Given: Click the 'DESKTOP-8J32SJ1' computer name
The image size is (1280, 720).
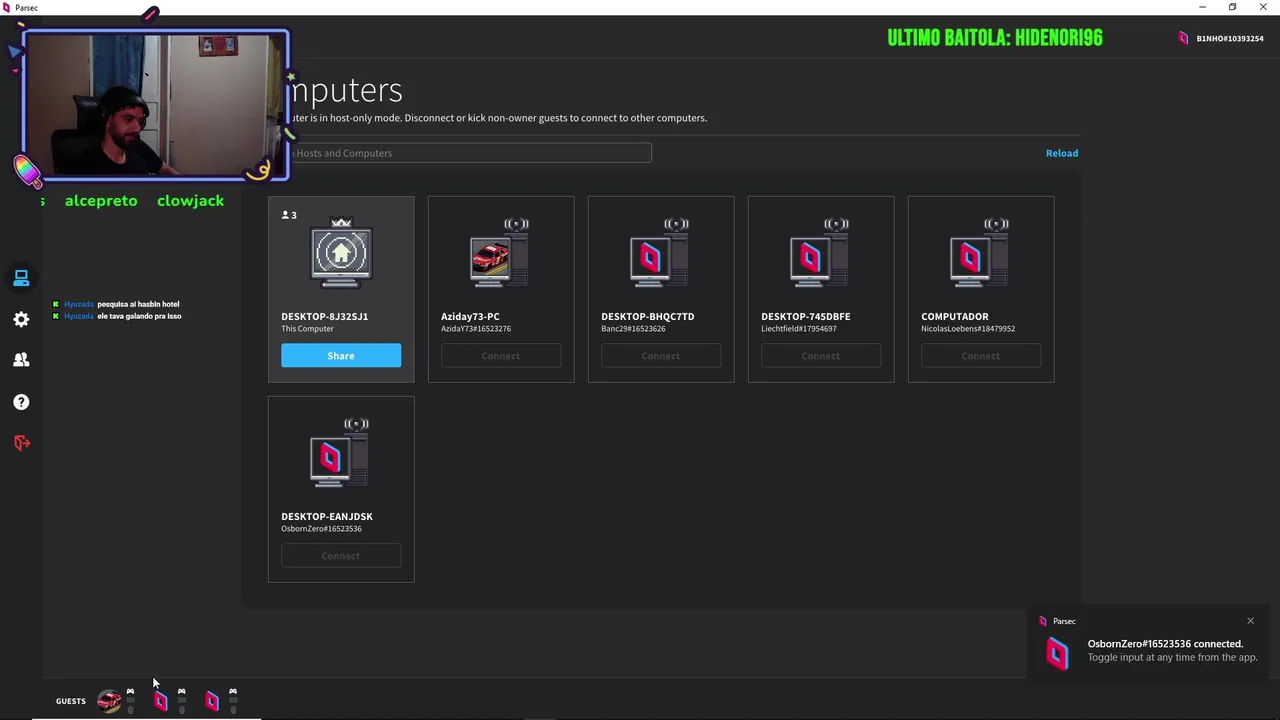Looking at the screenshot, I should 325,316.
